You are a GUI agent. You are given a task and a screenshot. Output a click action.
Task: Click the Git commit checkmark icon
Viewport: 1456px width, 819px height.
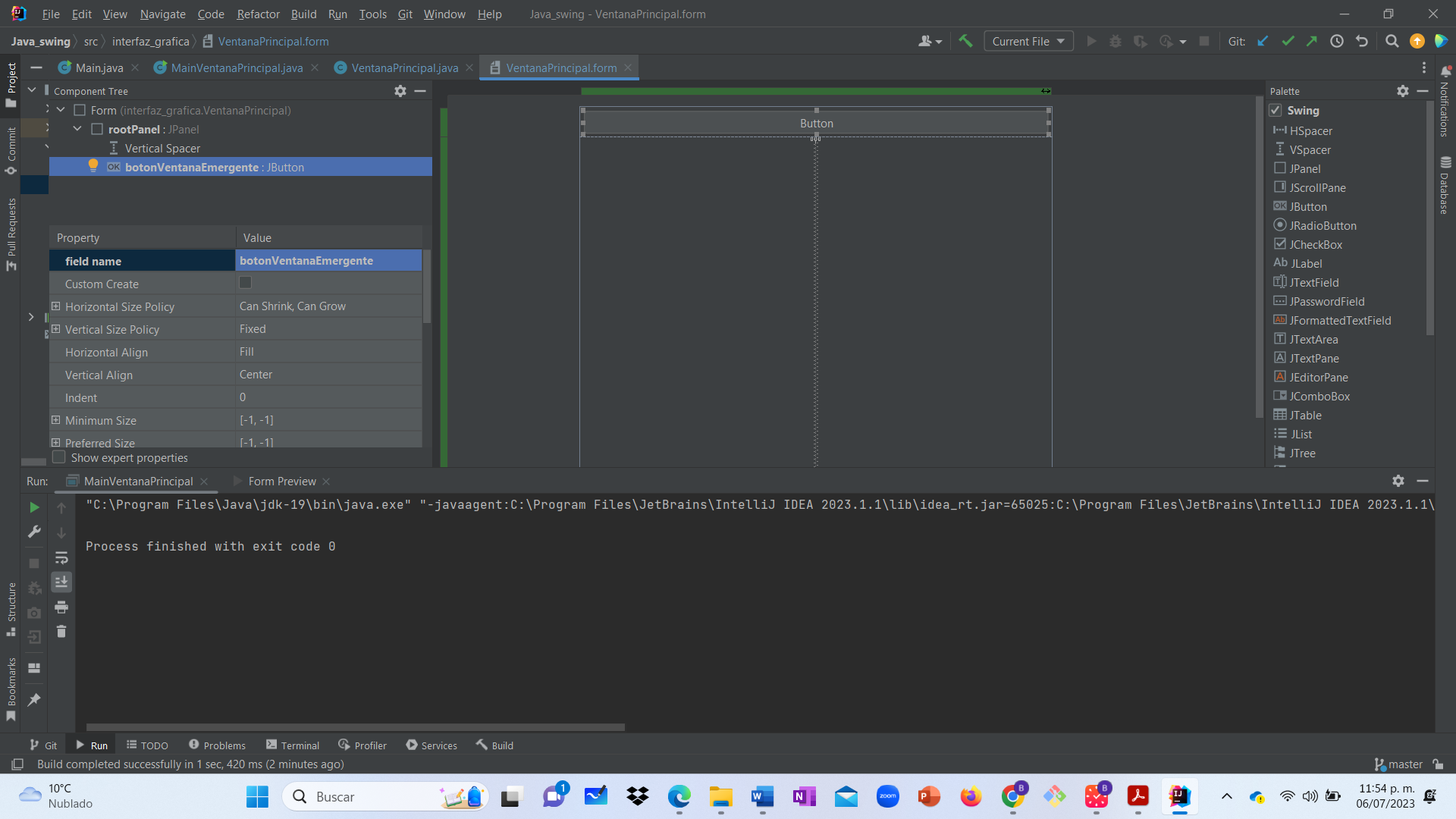(x=1288, y=41)
